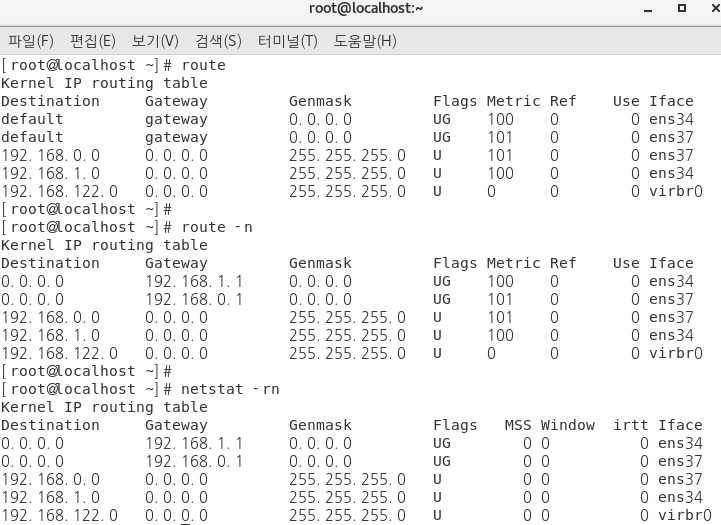Select the 'route -n' command text

(217, 227)
